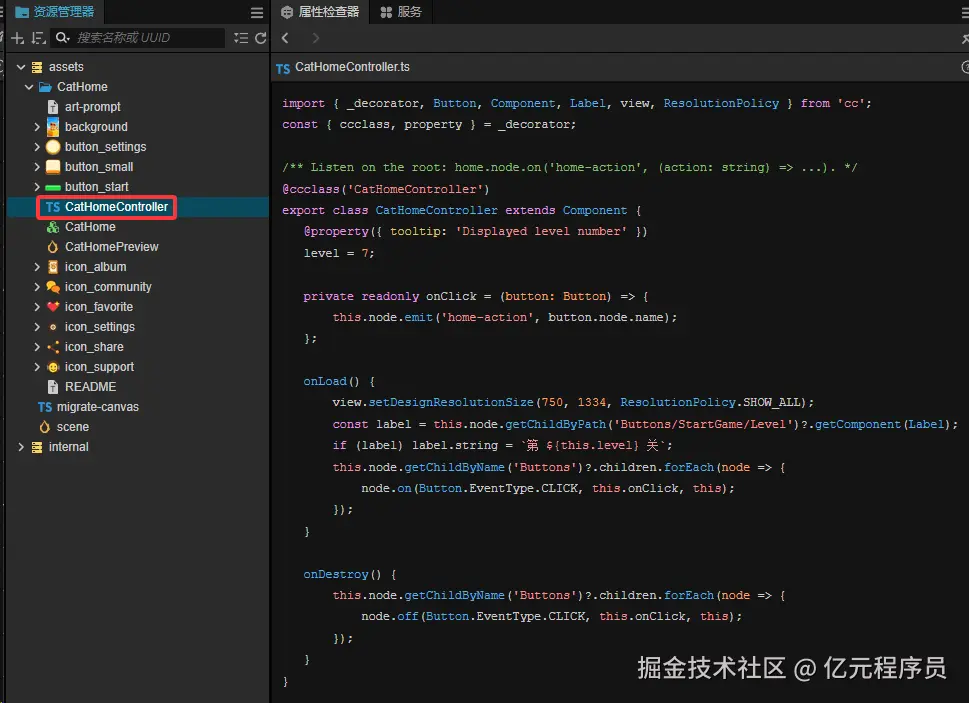Click the expand/collapse all tree icon
This screenshot has height=703, width=969.
coord(241,38)
